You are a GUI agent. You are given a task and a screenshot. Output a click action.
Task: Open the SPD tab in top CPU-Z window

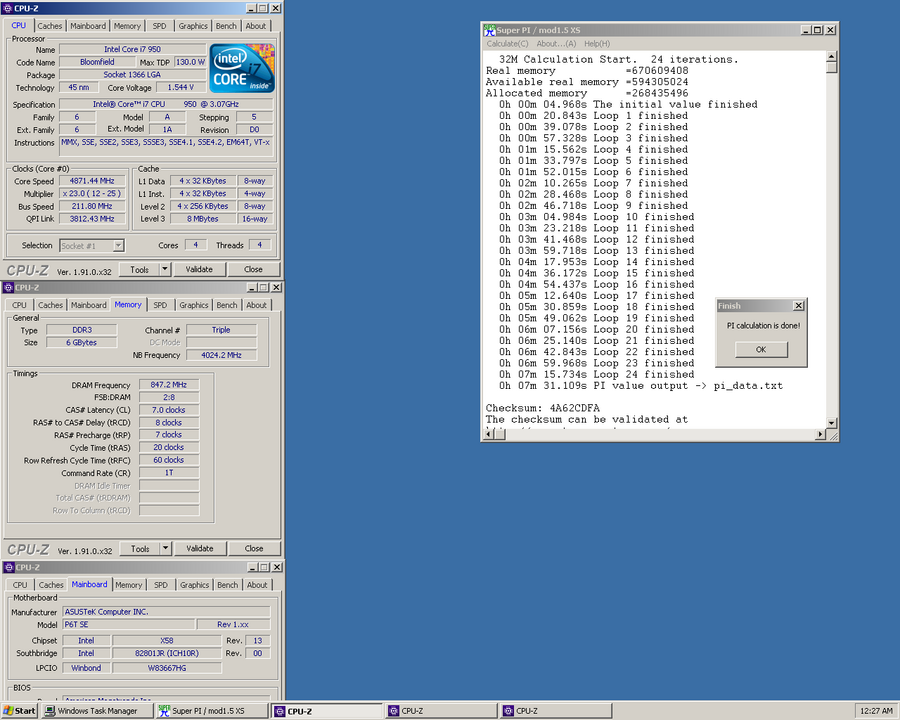[159, 26]
